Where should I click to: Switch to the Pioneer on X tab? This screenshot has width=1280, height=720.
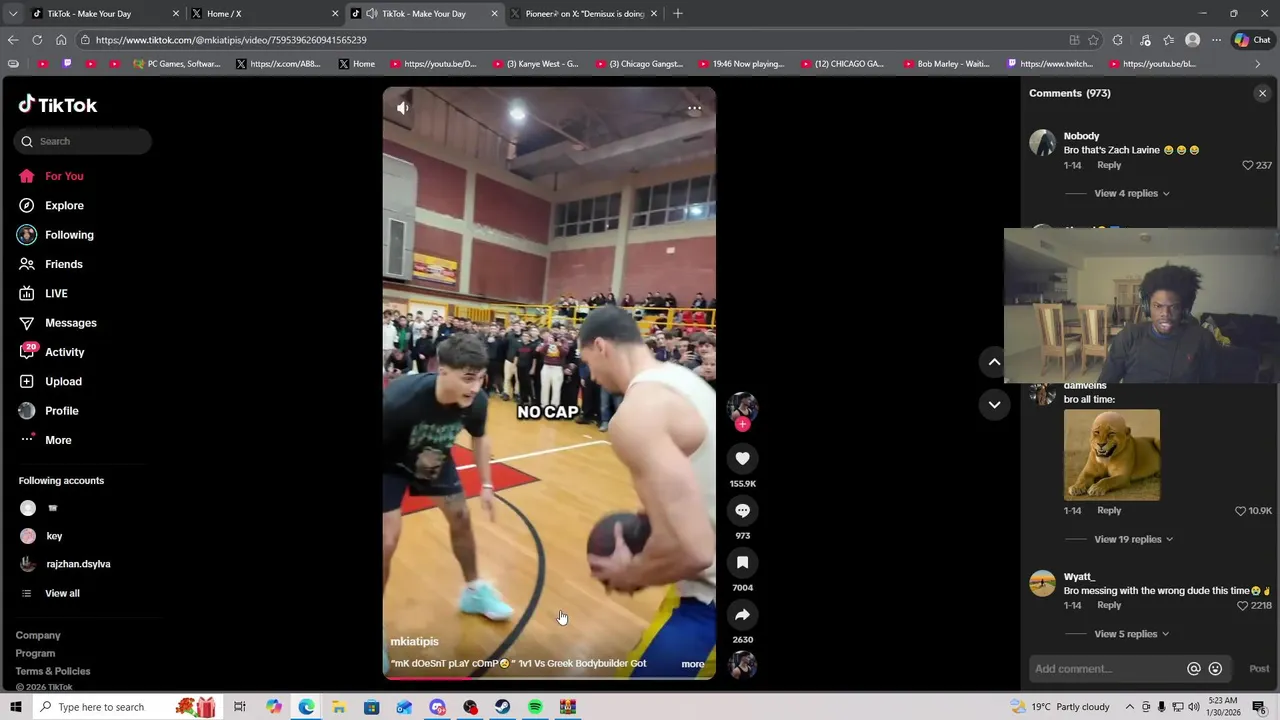[x=583, y=14]
